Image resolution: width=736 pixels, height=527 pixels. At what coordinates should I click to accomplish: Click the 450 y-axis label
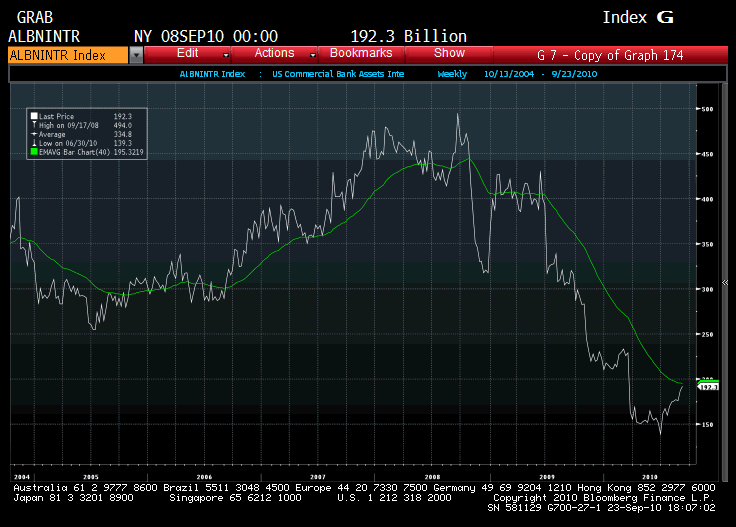(707, 154)
